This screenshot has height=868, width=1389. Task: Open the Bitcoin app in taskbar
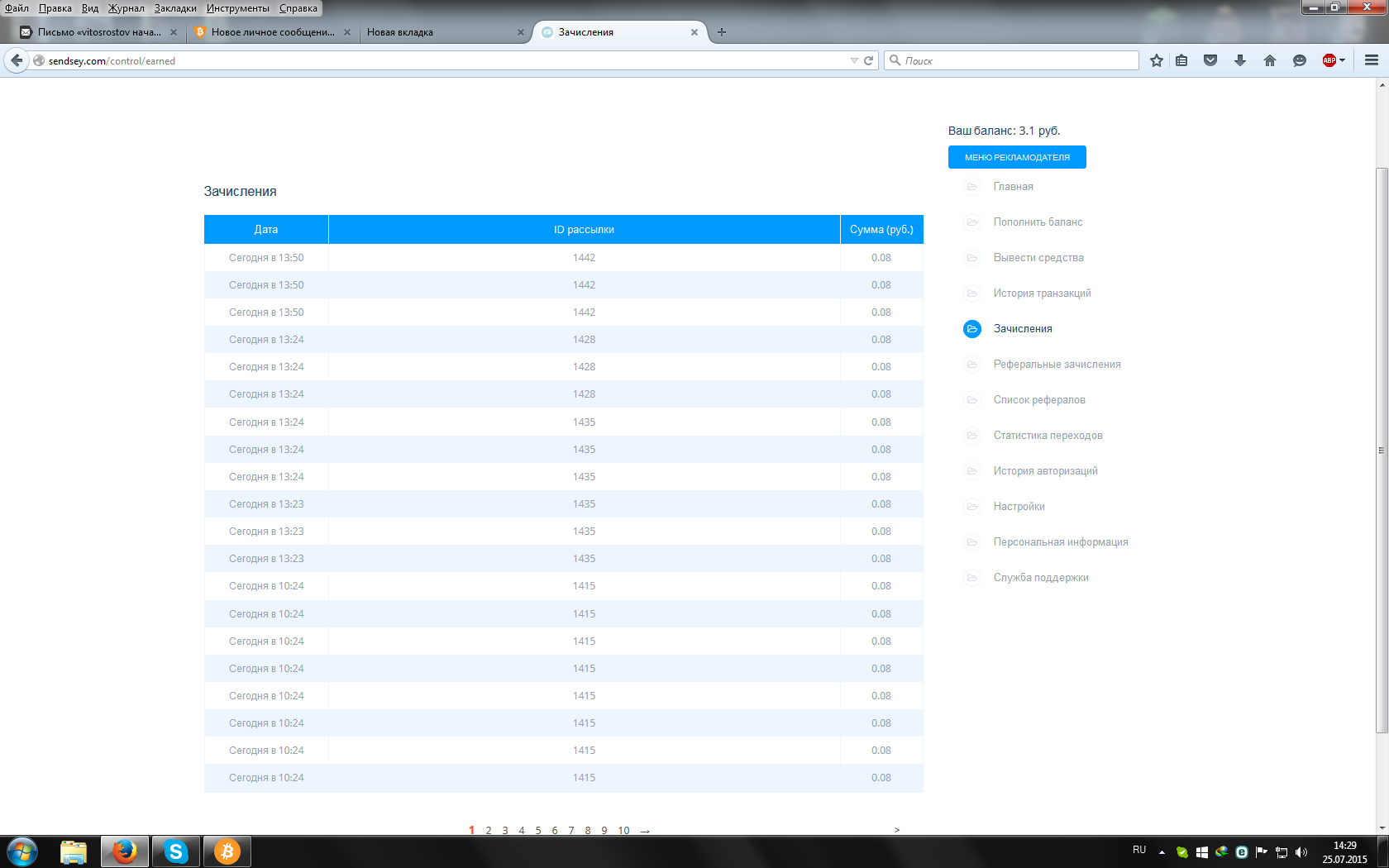point(227,851)
